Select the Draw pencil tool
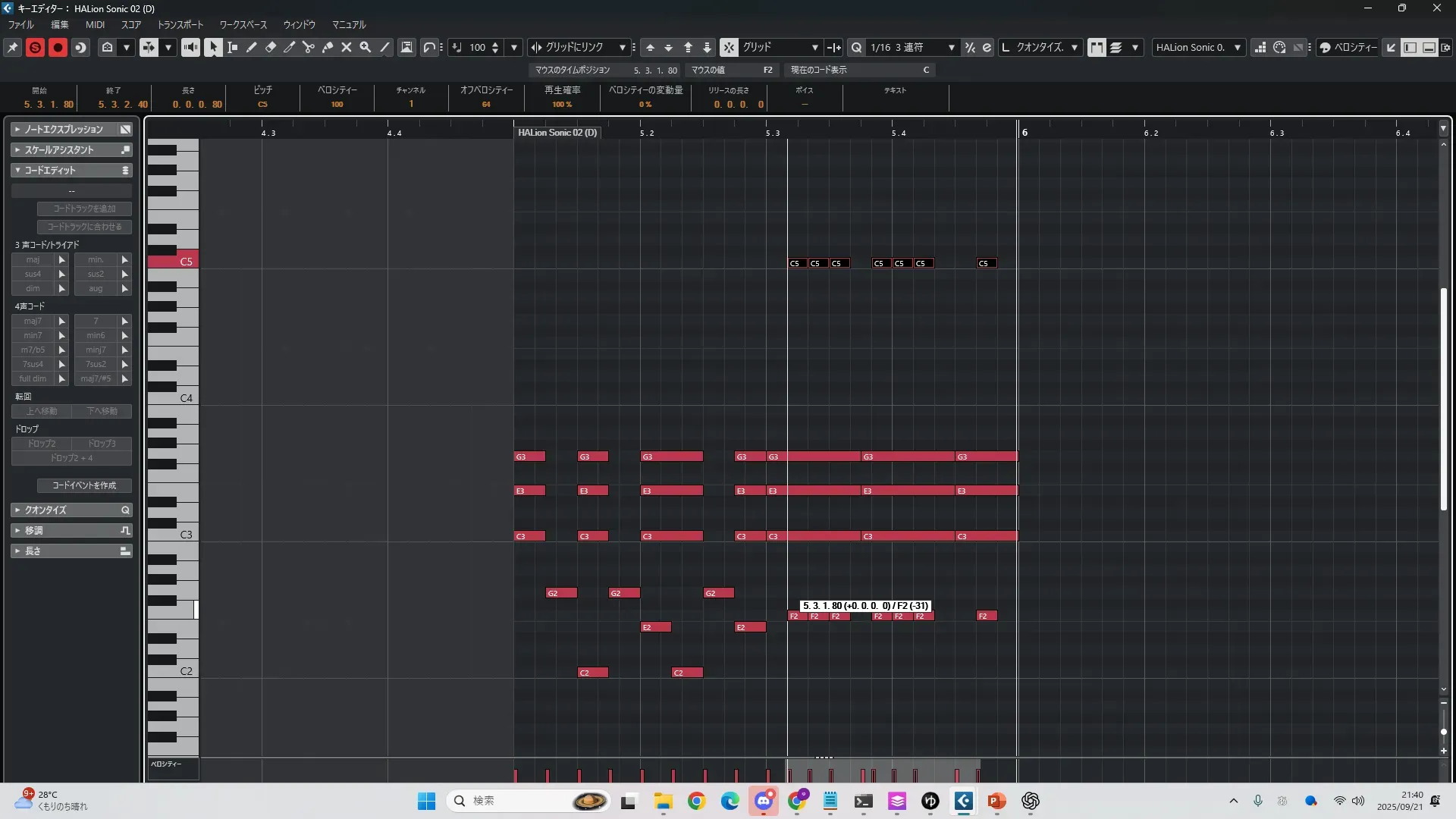Screen dimensions: 1456x819 click(x=252, y=47)
